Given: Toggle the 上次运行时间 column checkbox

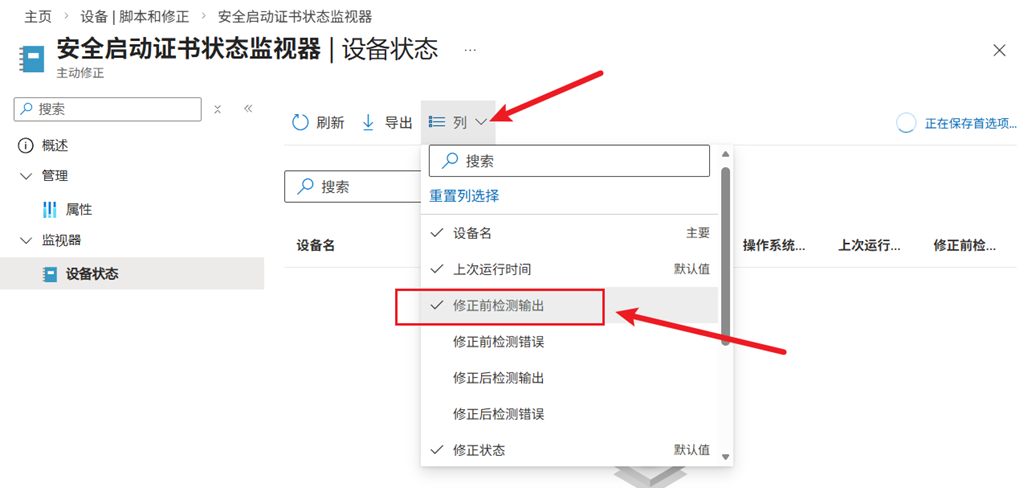Looking at the screenshot, I should coord(437,269).
